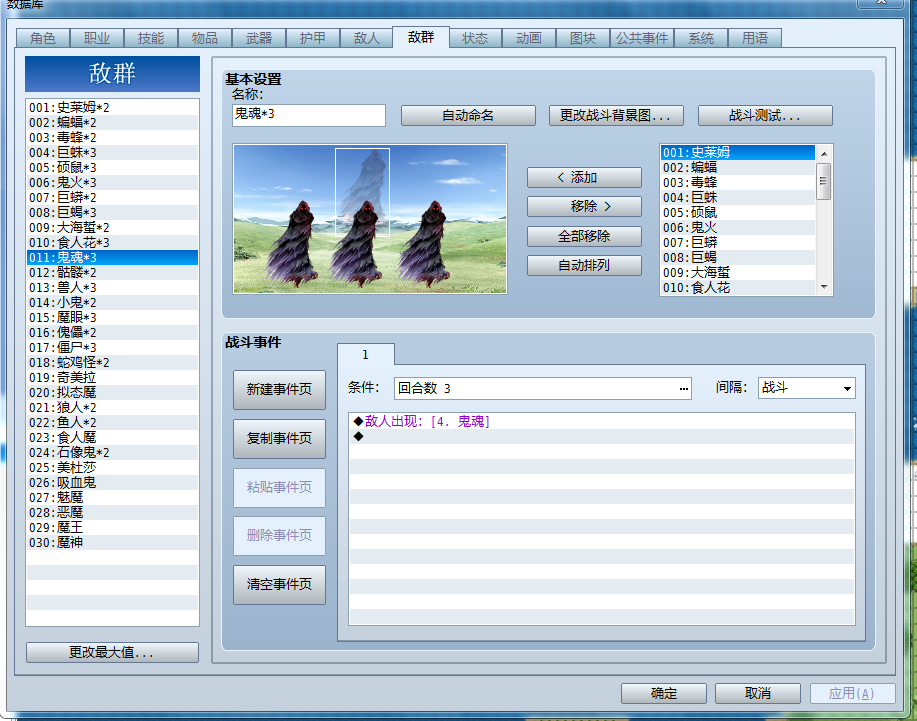Go to the 系统 tab

[701, 38]
